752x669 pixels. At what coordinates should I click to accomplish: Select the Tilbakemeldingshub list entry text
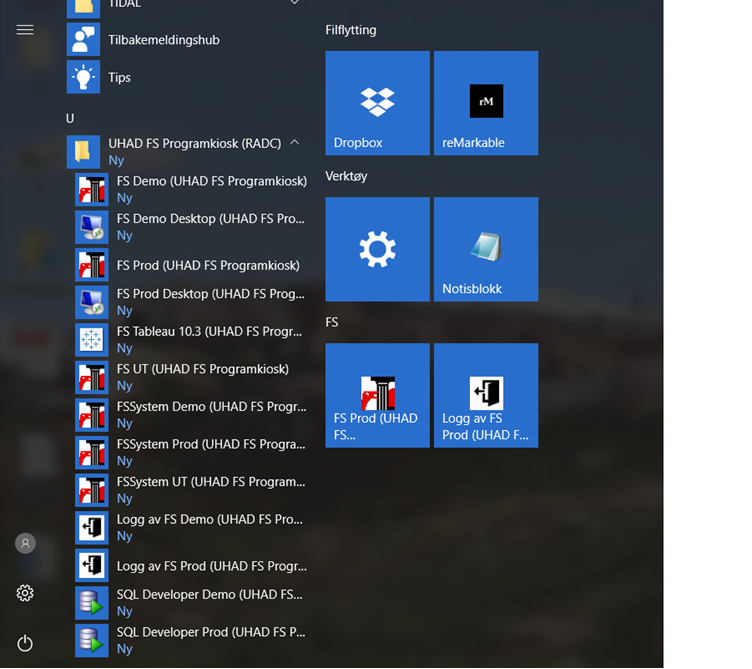pos(164,40)
